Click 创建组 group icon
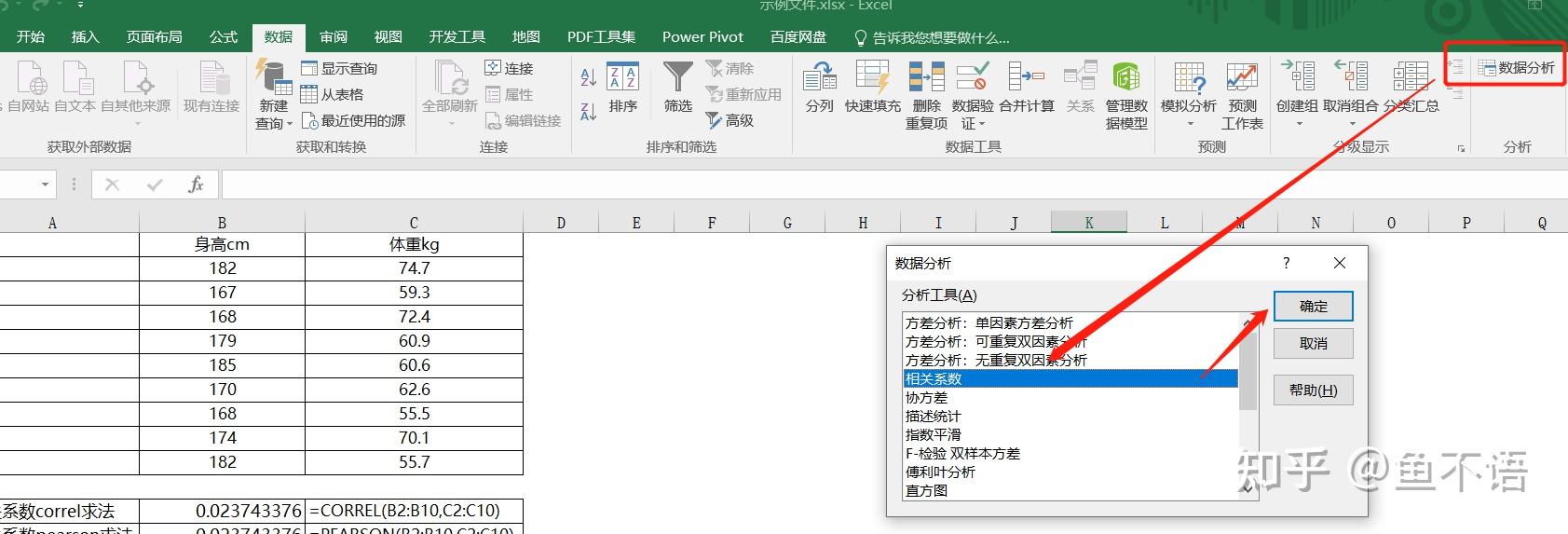This screenshot has width=1568, height=534. point(1297,94)
